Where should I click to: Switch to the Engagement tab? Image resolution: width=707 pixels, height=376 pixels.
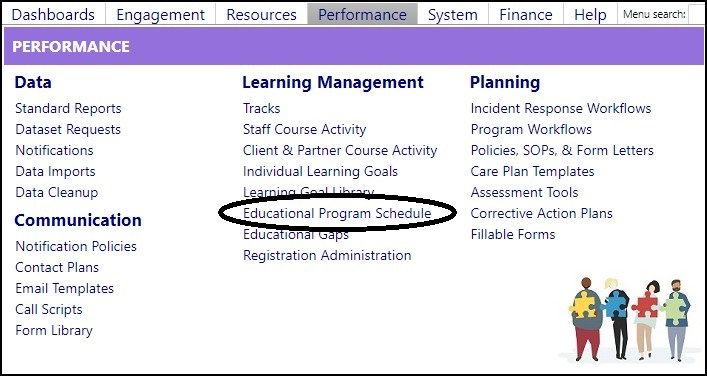(x=160, y=14)
